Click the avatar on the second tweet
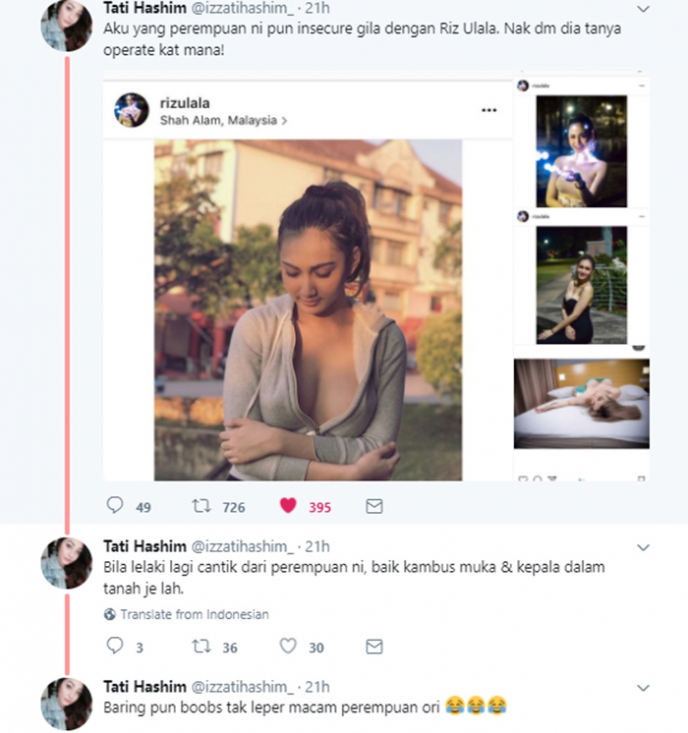The image size is (688, 733). click(x=66, y=563)
